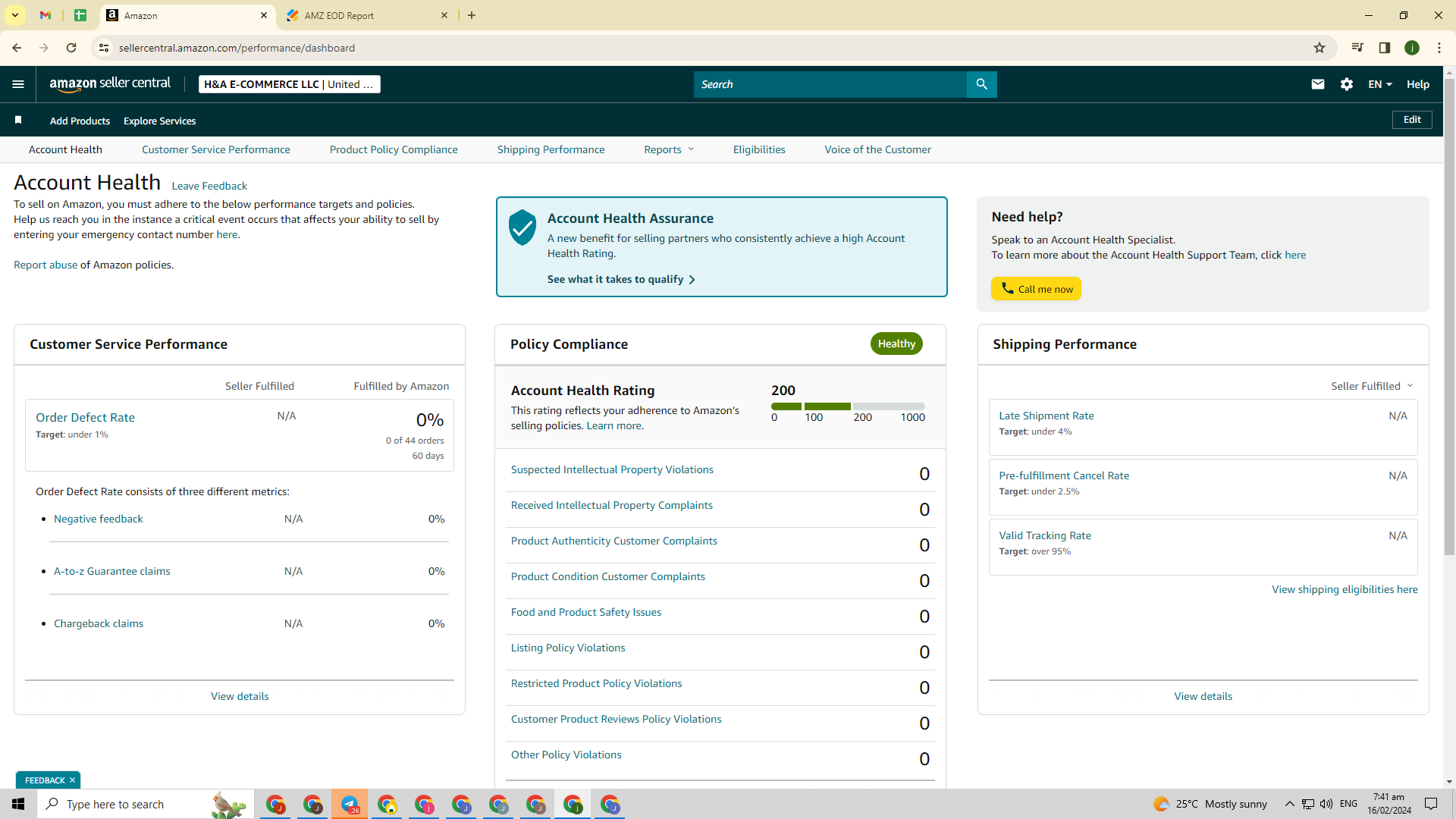Screen dimensions: 1456x819
Task: Open Suspected Intellectual Property Violations
Action: (612, 469)
